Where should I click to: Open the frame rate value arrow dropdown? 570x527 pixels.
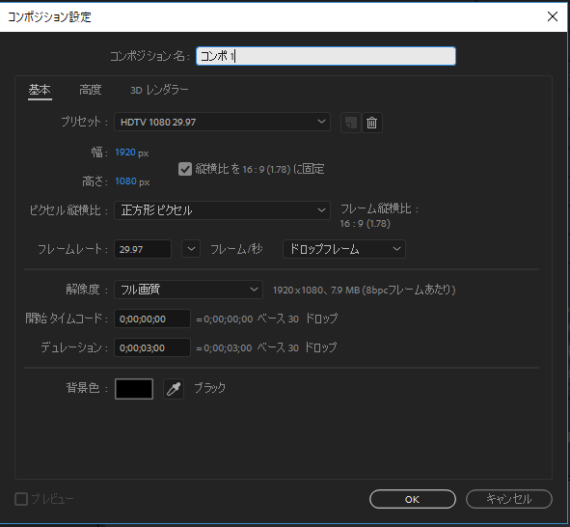click(191, 249)
